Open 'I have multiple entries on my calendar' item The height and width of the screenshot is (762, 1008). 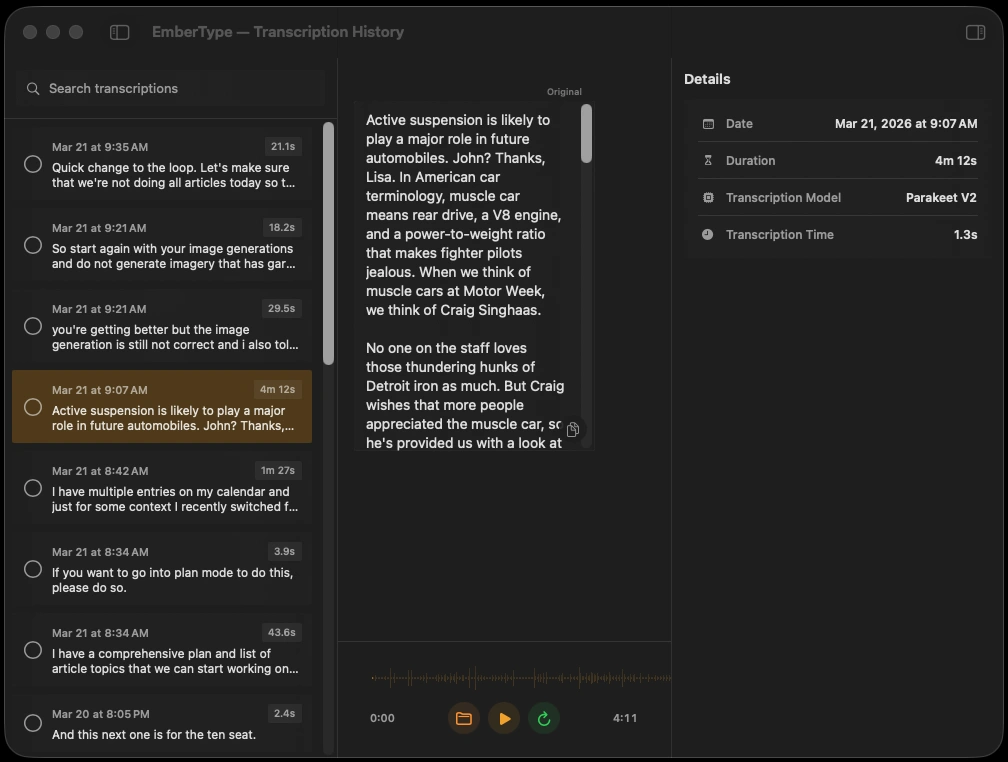(162, 489)
